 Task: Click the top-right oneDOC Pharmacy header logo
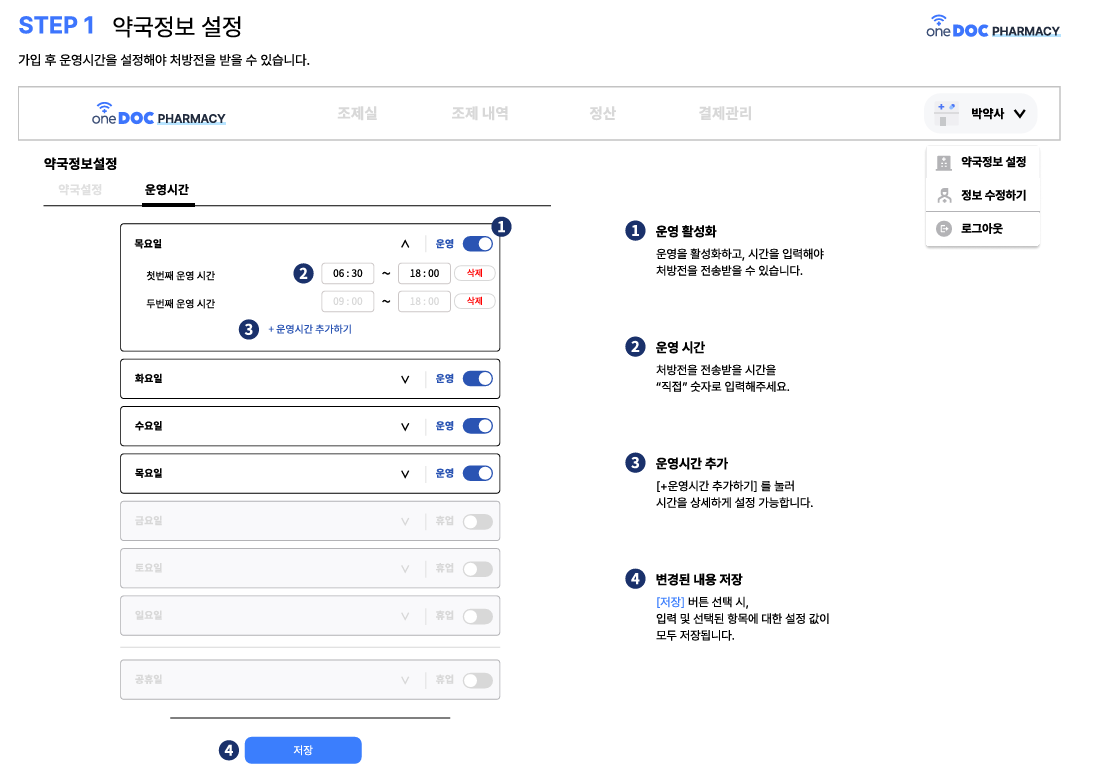(993, 27)
